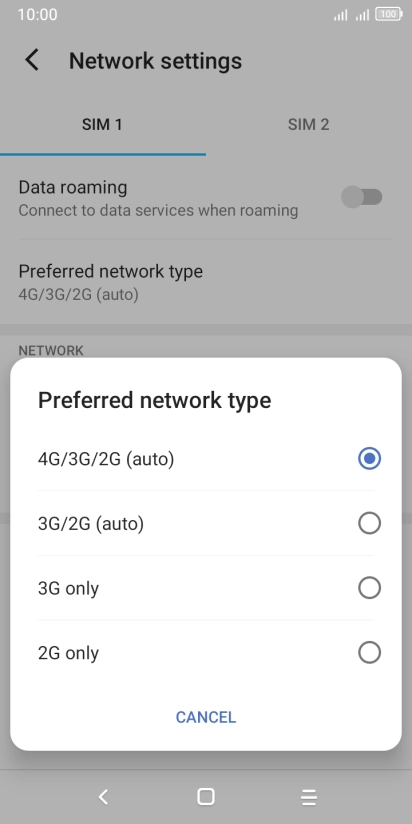Tap the battery indicator in status bar

pyautogui.click(x=389, y=15)
